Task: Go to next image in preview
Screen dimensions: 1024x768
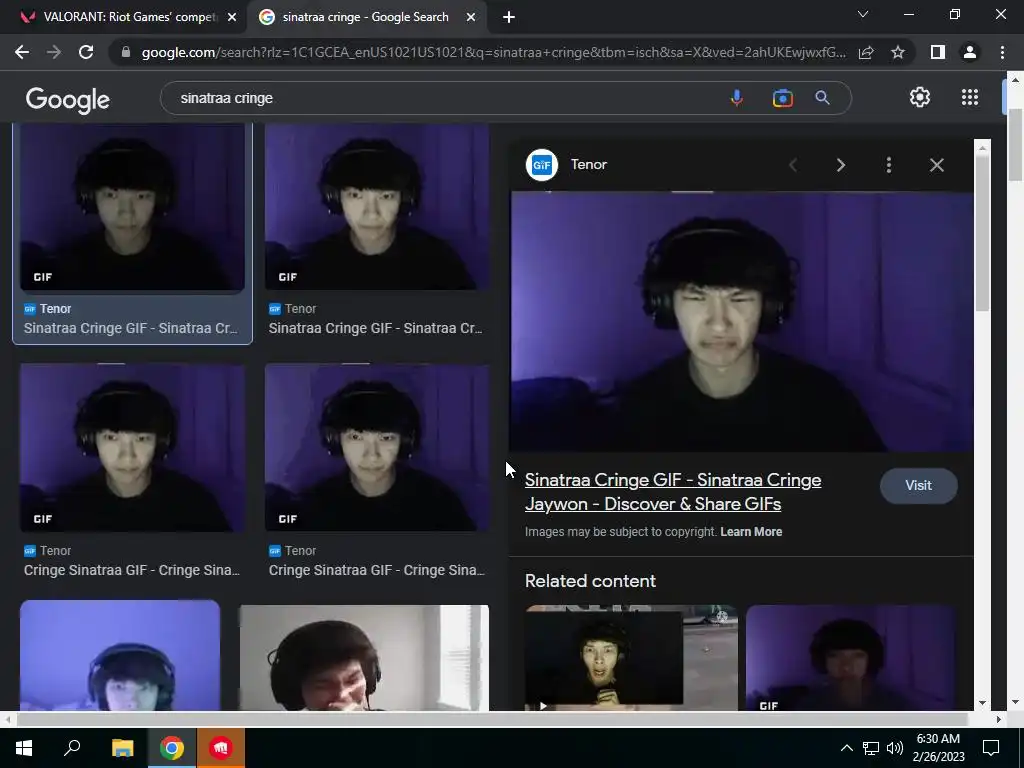Action: (840, 165)
